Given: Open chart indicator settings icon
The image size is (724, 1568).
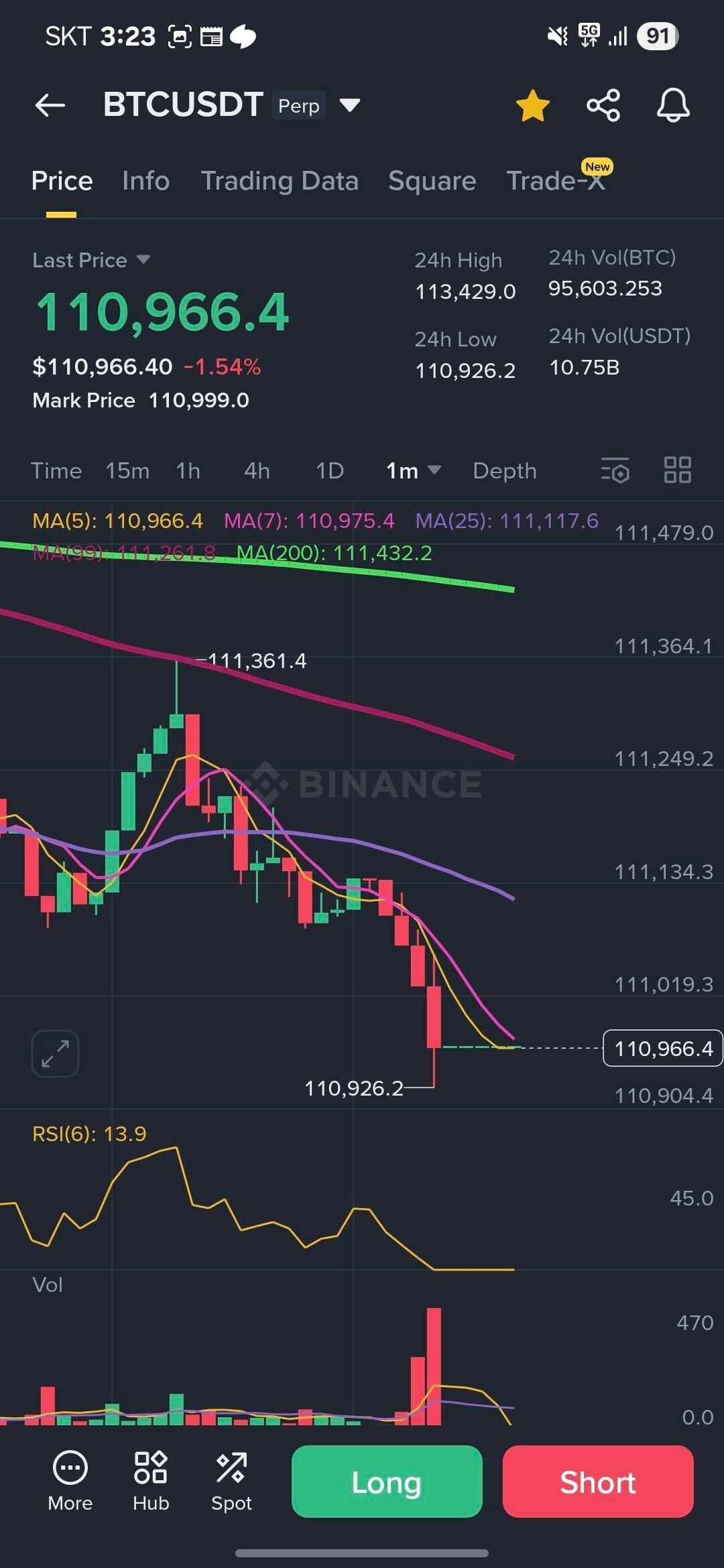Looking at the screenshot, I should click(x=615, y=470).
